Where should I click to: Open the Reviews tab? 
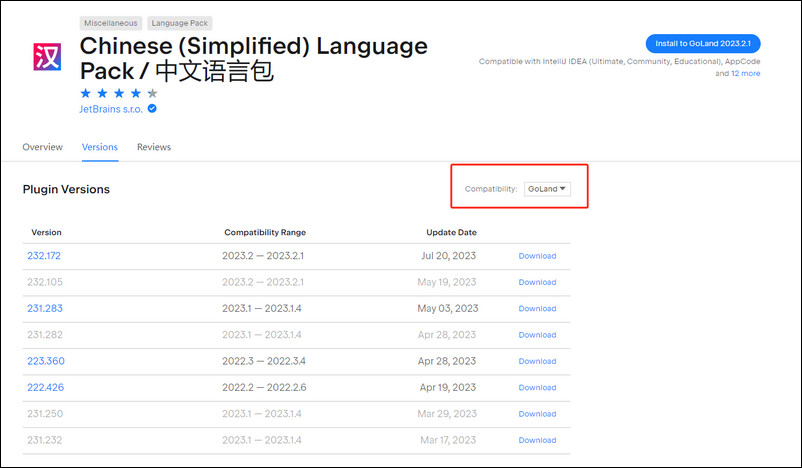point(154,147)
